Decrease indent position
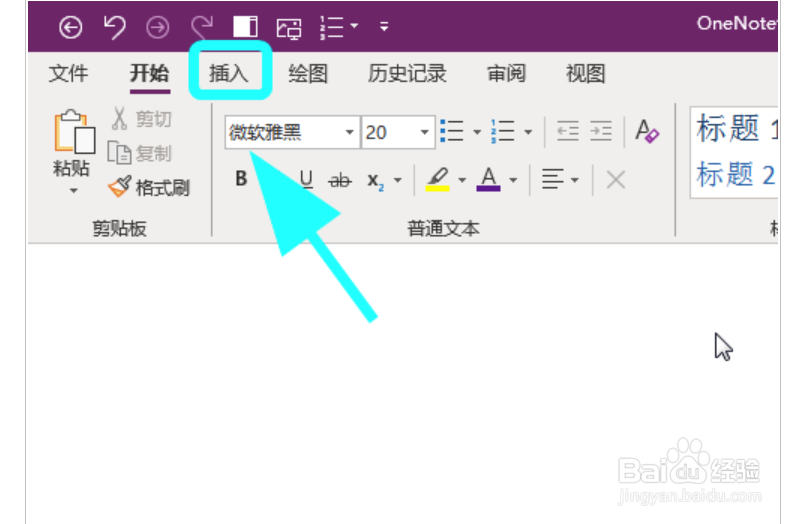The image size is (806, 524). 568,131
